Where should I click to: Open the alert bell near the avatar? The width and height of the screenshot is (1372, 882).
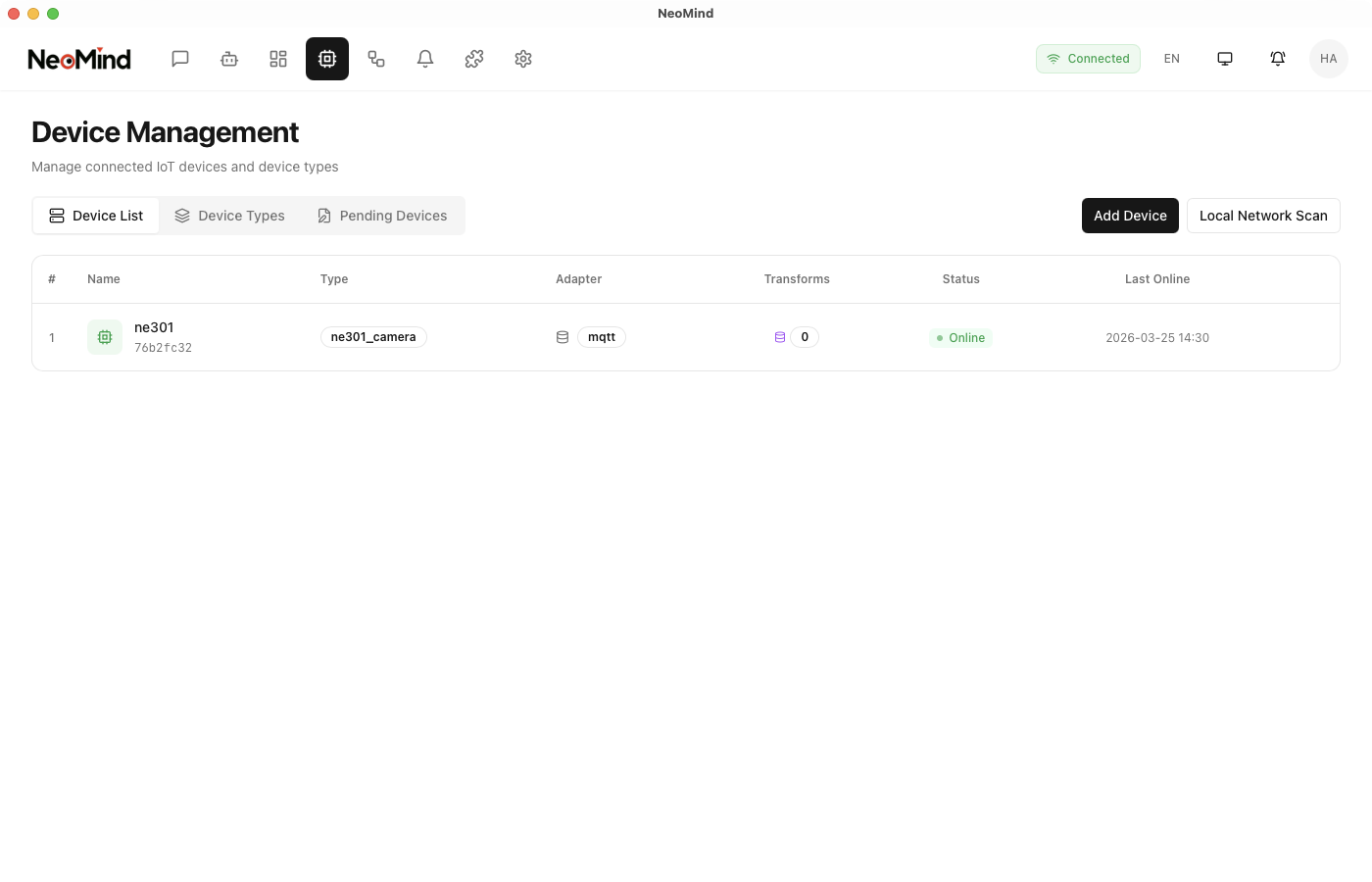tap(1278, 59)
